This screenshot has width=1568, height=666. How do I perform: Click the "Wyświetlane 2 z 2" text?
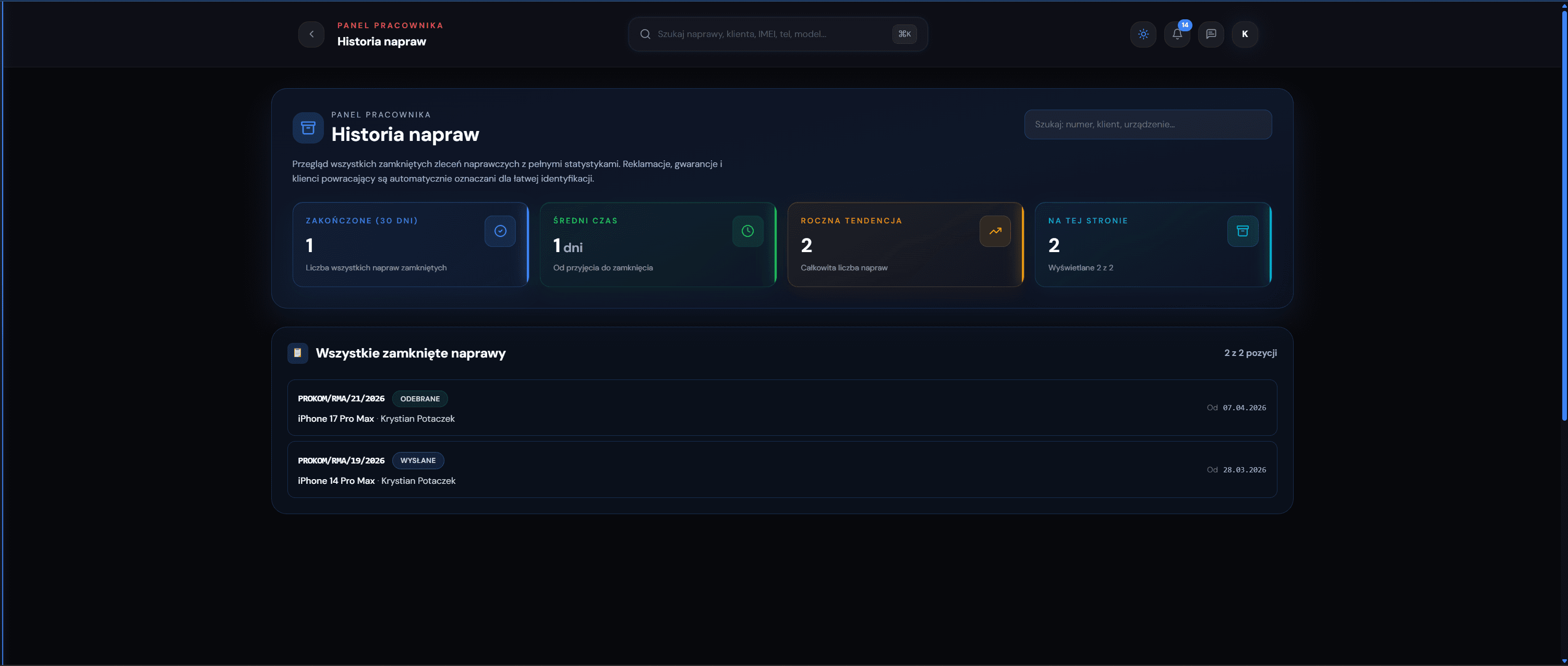point(1080,268)
